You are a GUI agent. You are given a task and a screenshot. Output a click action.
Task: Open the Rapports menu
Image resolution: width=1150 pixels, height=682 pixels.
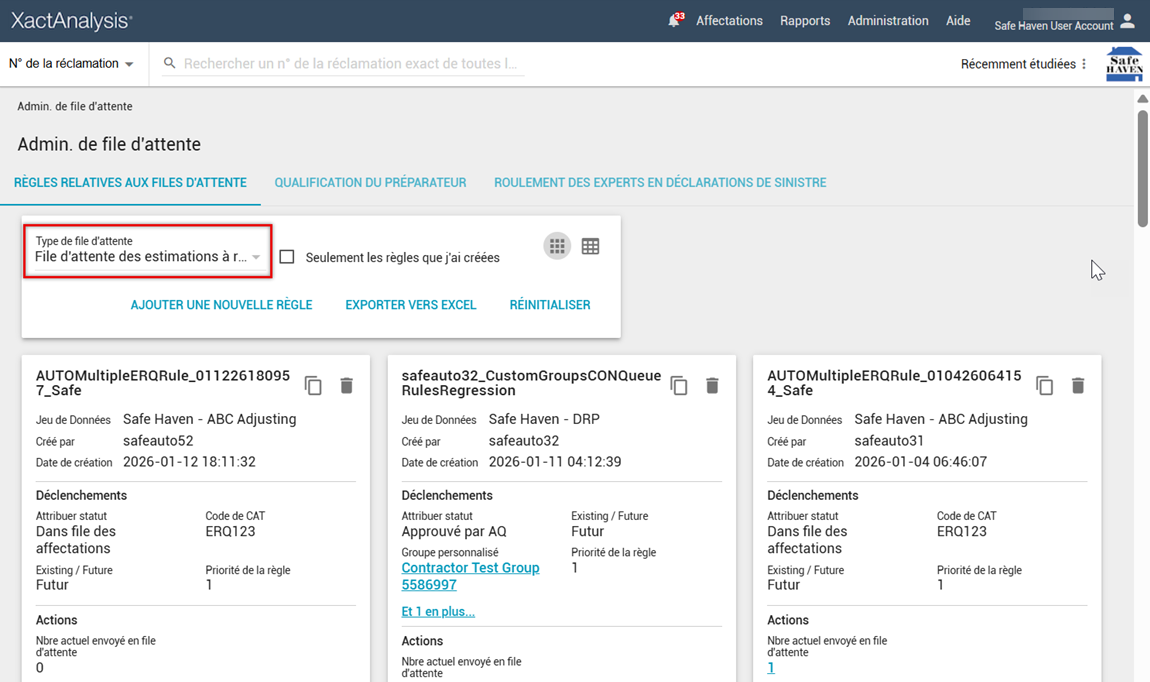(x=805, y=21)
